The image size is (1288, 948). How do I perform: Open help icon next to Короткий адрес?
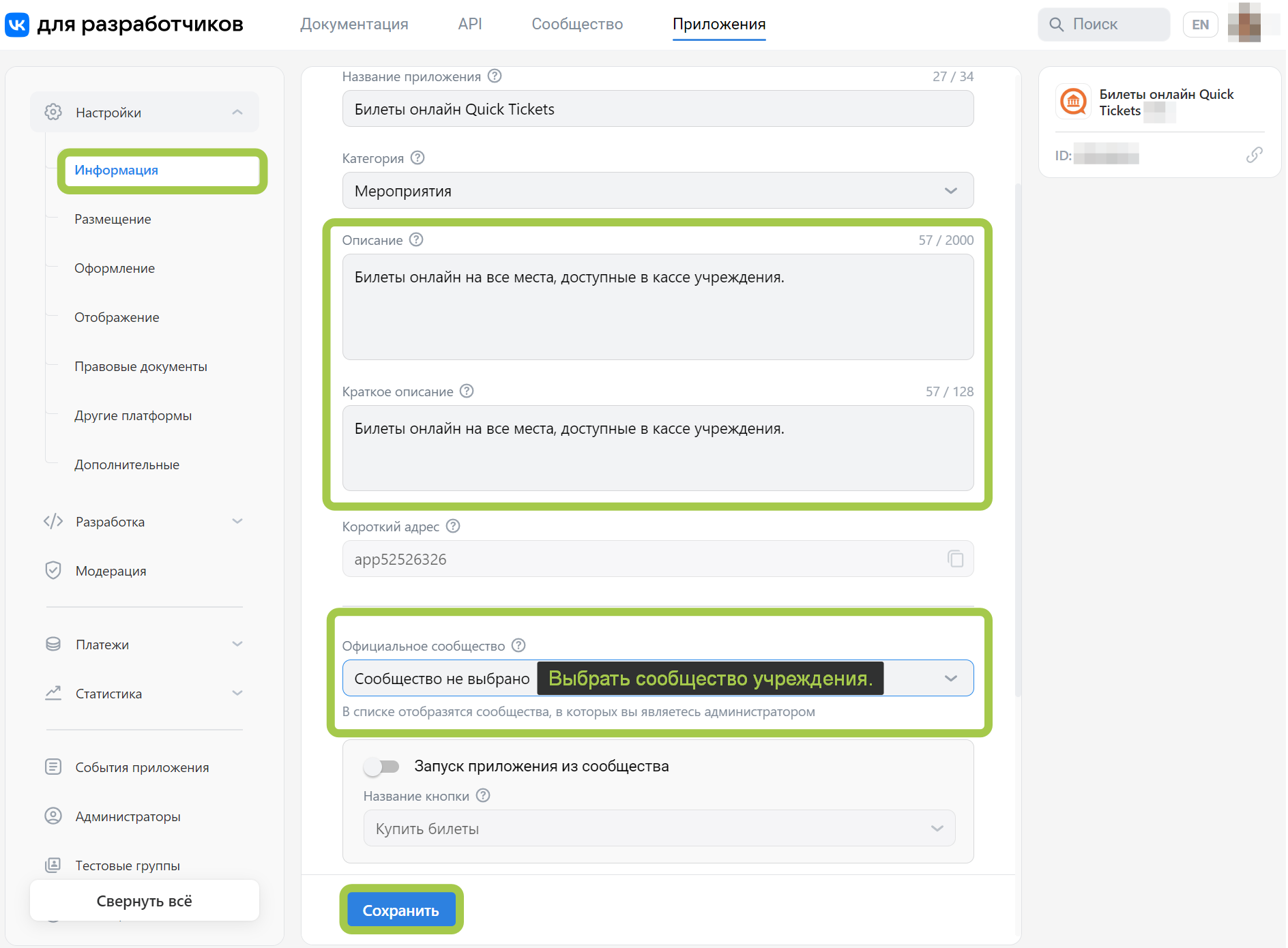pyautogui.click(x=453, y=526)
